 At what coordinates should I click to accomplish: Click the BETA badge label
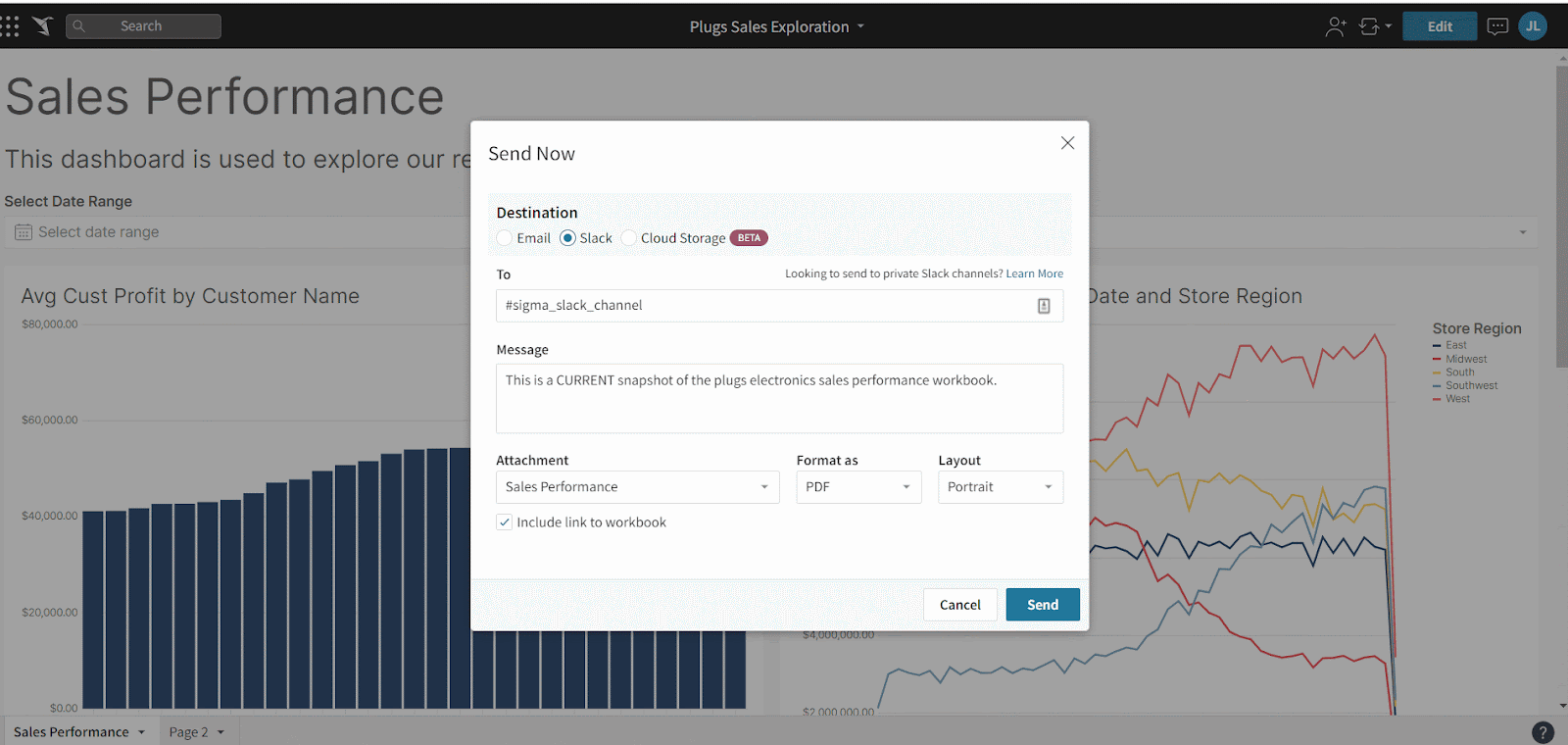pyautogui.click(x=749, y=238)
